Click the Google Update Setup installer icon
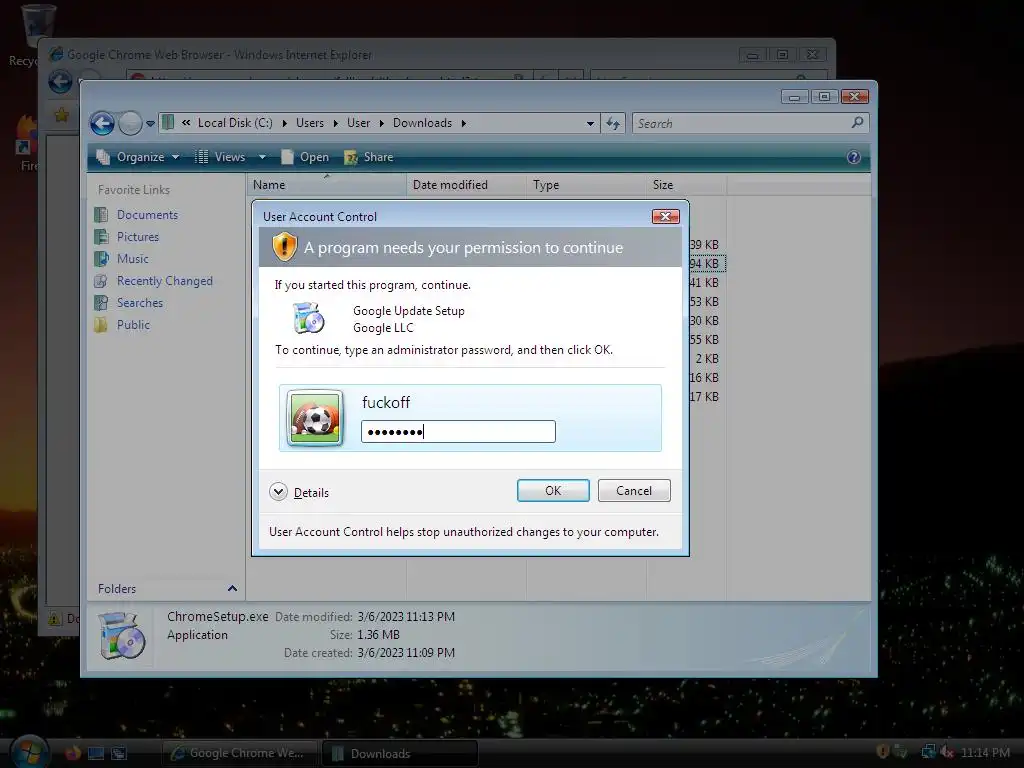 (309, 318)
